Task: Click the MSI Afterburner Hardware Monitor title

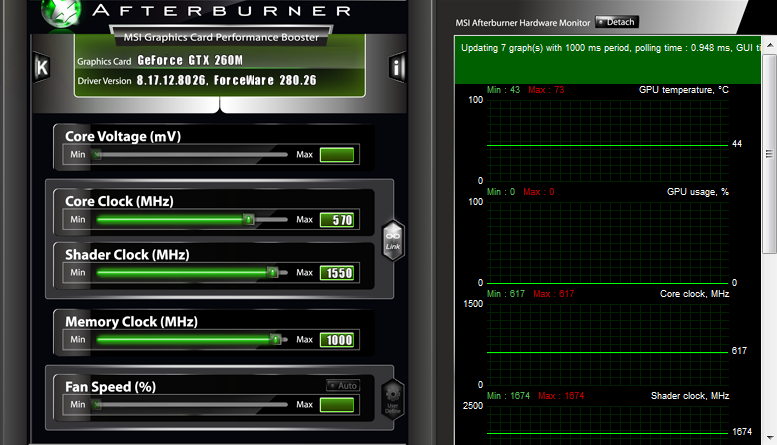Action: tap(523, 23)
